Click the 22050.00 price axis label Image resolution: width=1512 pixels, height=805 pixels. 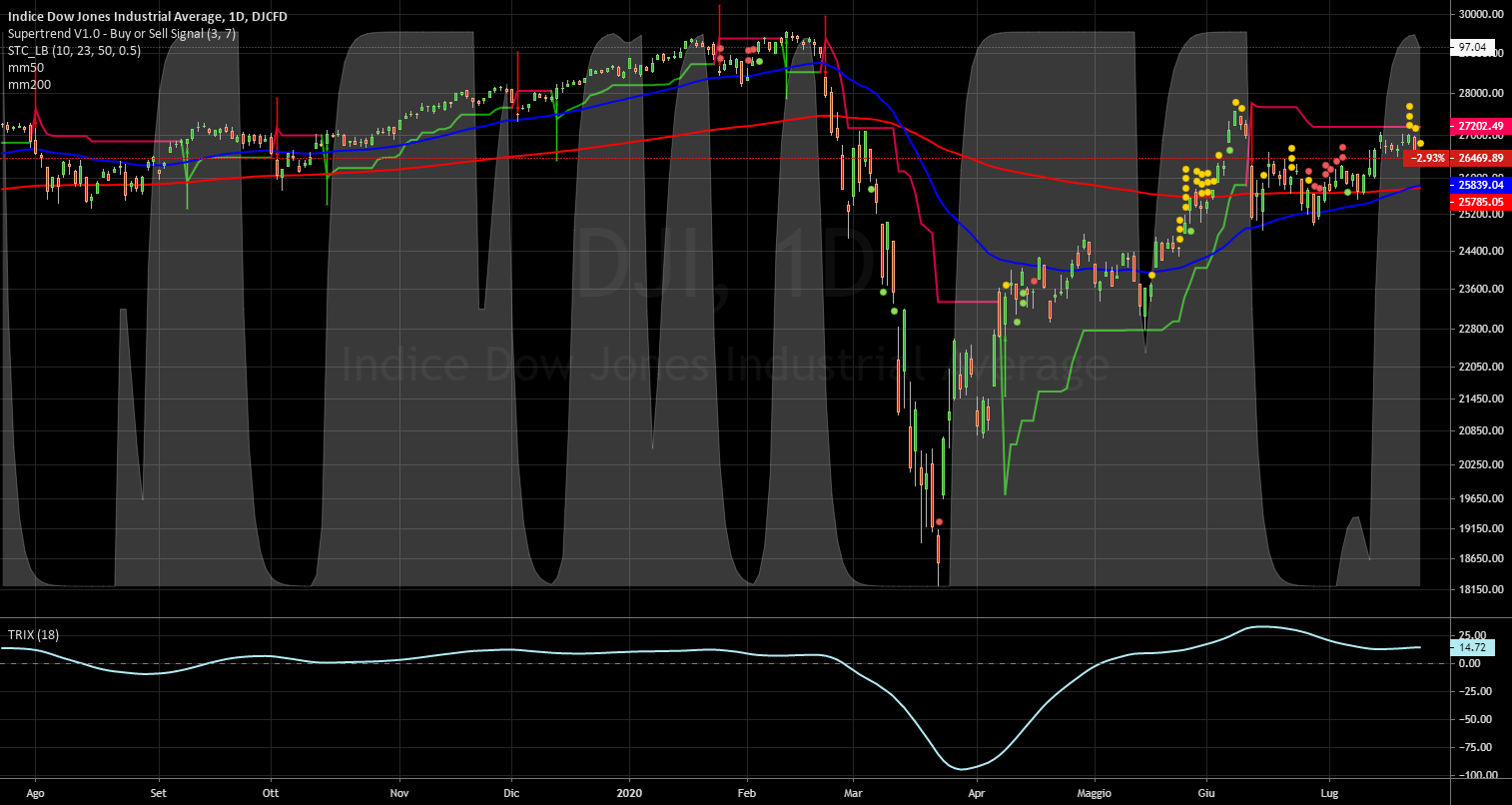coord(1480,367)
